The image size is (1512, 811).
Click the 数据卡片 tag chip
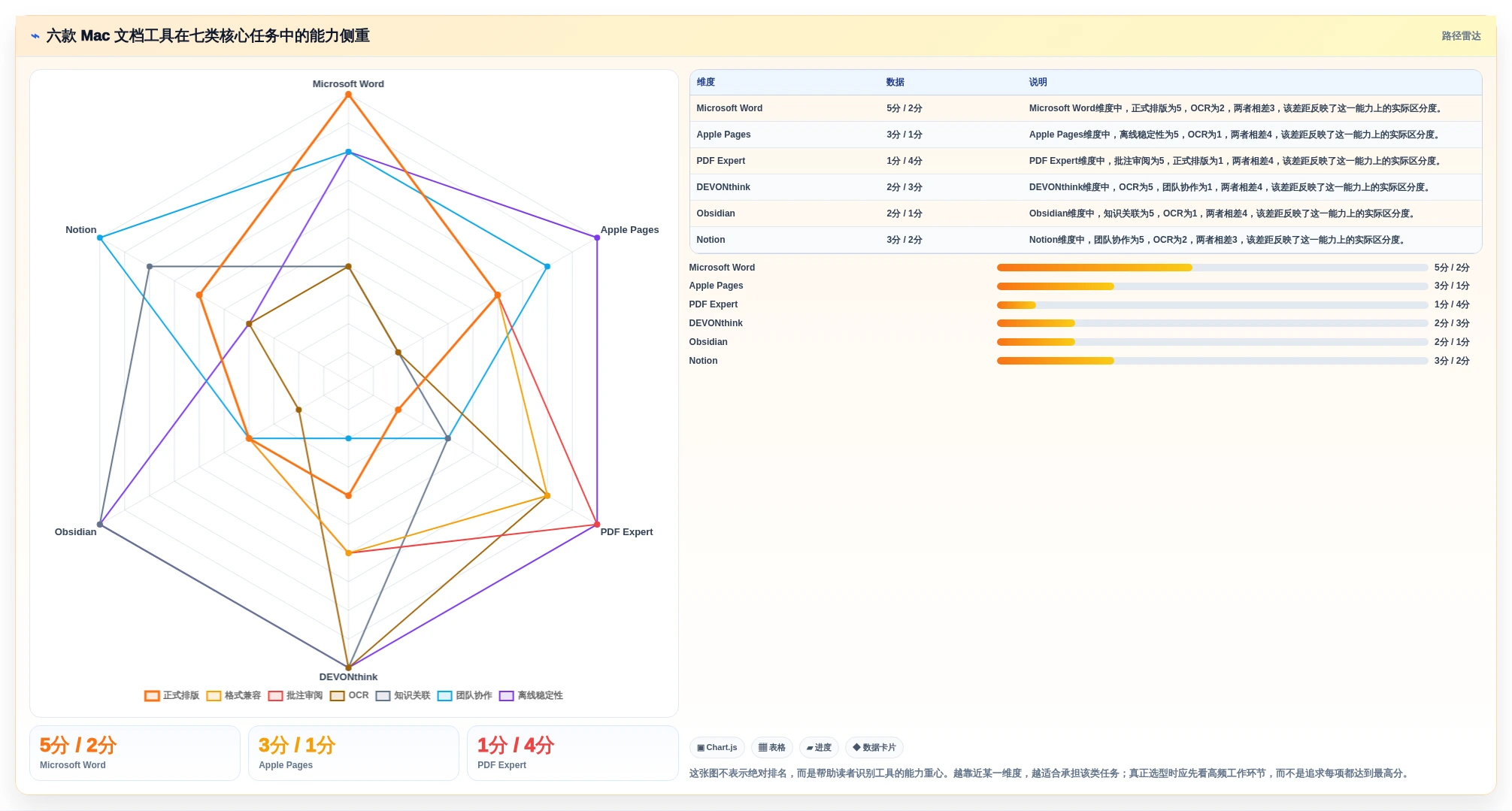874,747
